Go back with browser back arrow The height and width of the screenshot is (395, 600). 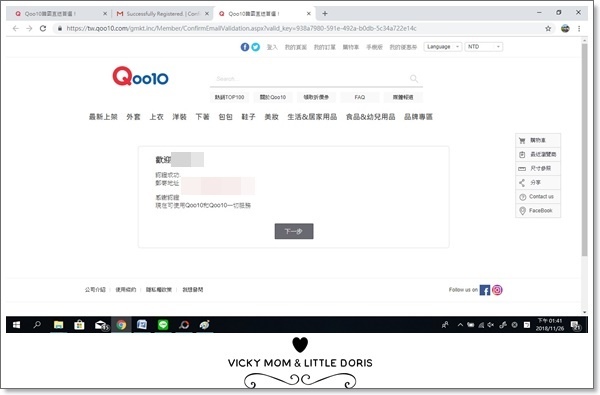point(16,28)
